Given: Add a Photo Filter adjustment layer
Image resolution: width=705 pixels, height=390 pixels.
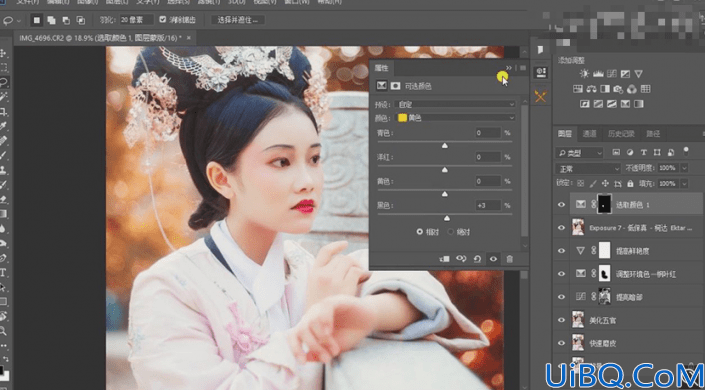Looking at the screenshot, I should (x=618, y=89).
